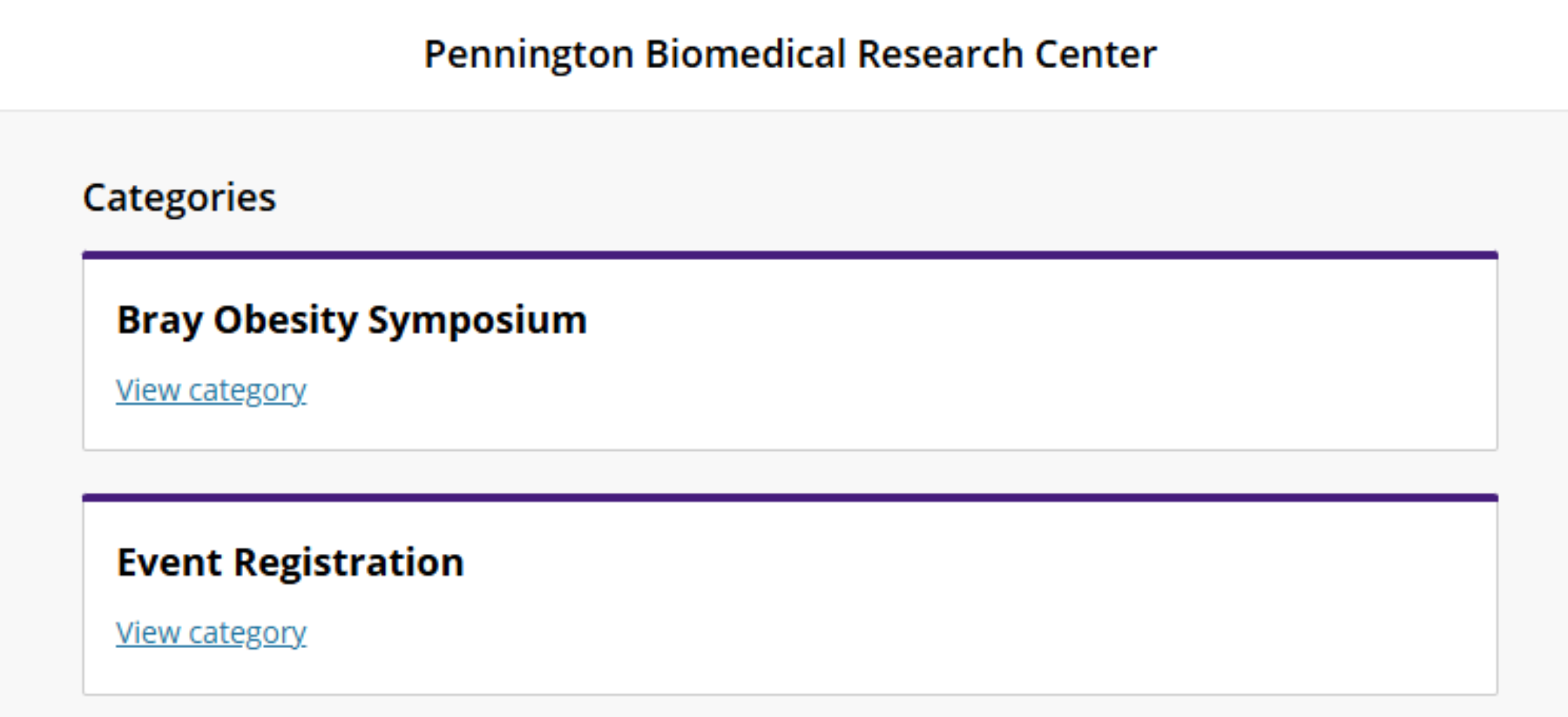Open Event Registration's View category link
The width and height of the screenshot is (1568, 717).
[211, 633]
